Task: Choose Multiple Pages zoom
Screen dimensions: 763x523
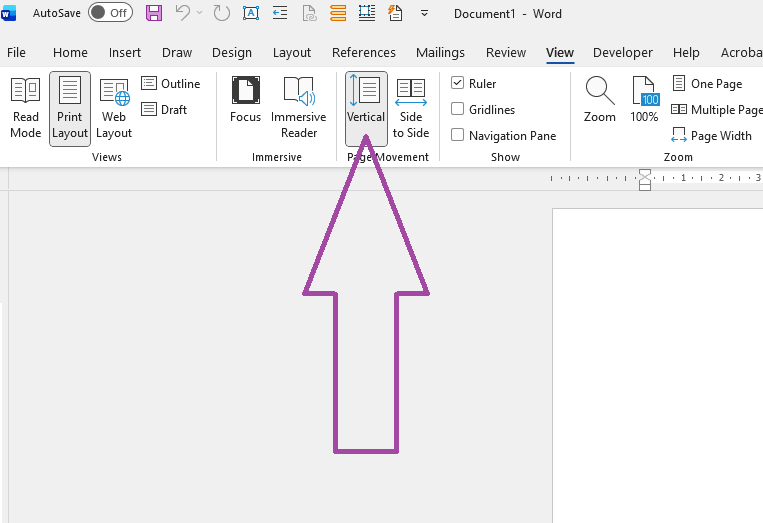Action: [x=717, y=109]
